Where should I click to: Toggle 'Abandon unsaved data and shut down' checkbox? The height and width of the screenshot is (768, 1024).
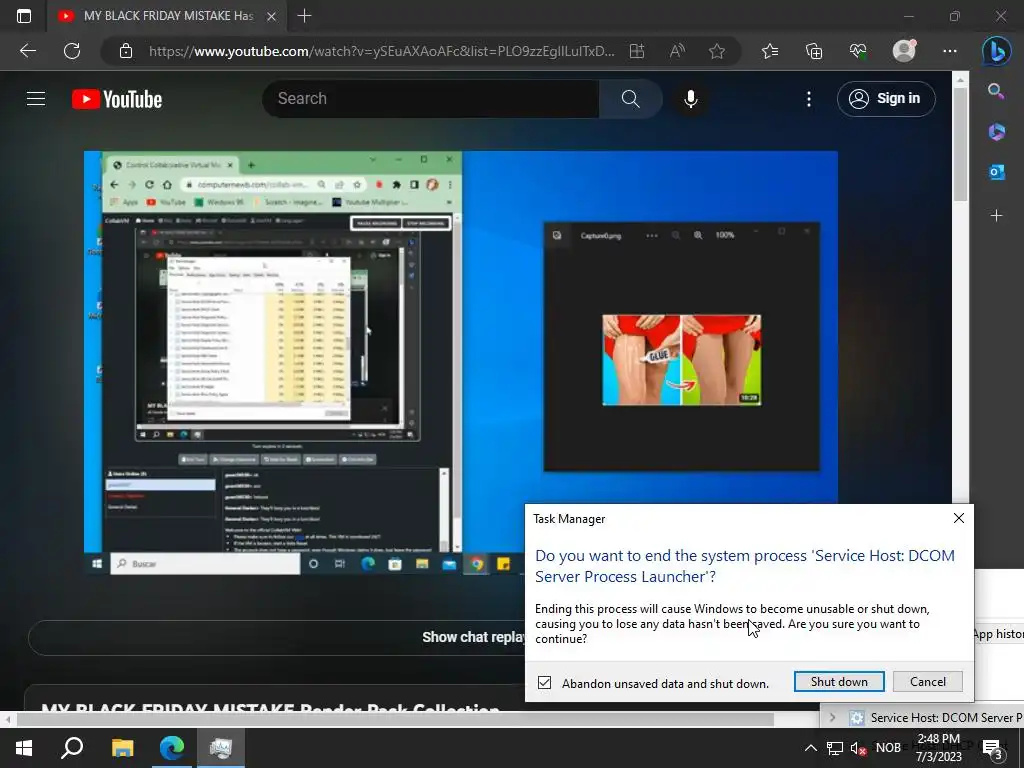pyautogui.click(x=544, y=682)
